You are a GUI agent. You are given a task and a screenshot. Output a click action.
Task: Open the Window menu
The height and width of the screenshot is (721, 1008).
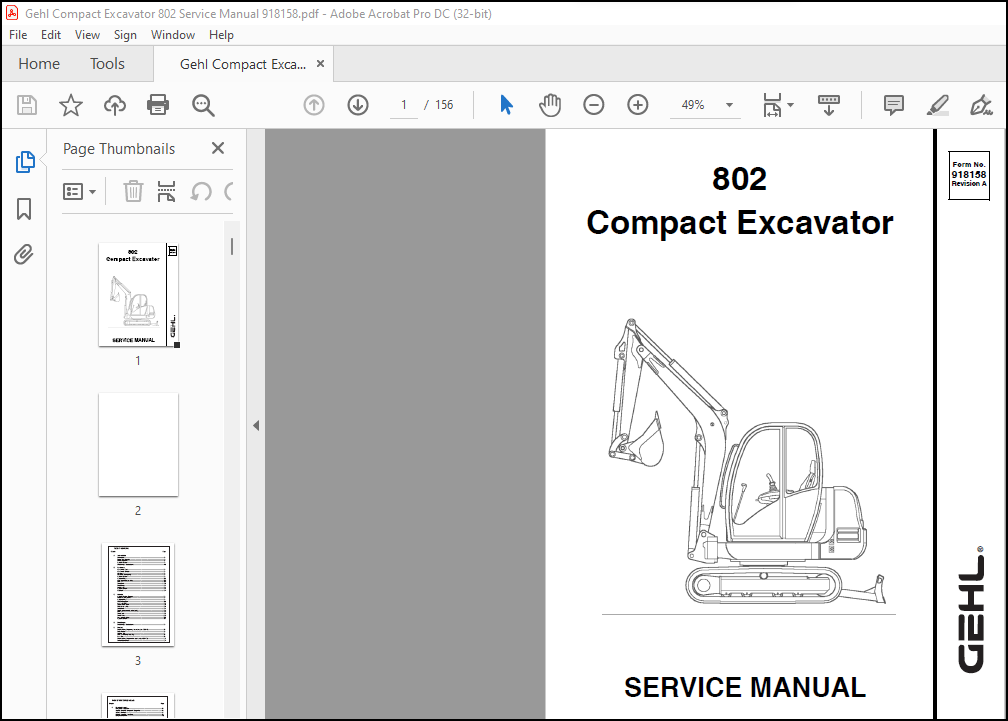(x=173, y=35)
